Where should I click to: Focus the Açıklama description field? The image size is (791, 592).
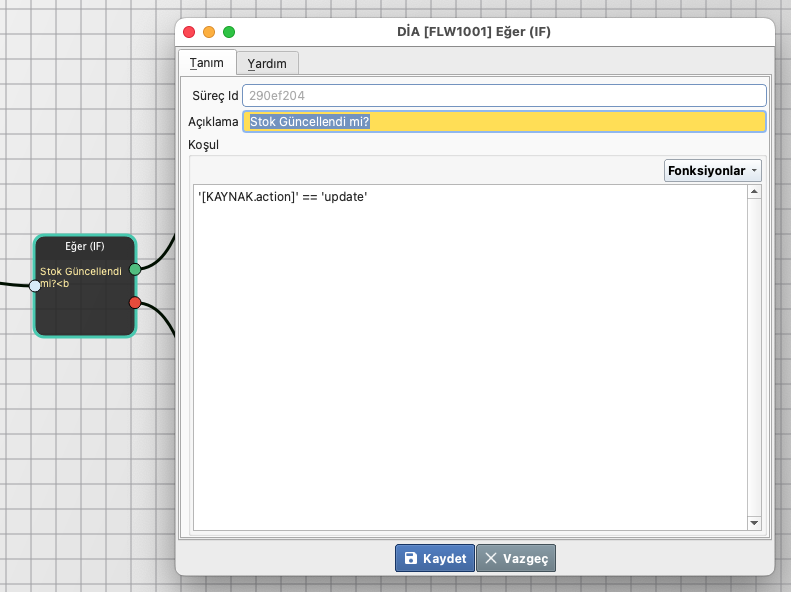[x=504, y=122]
